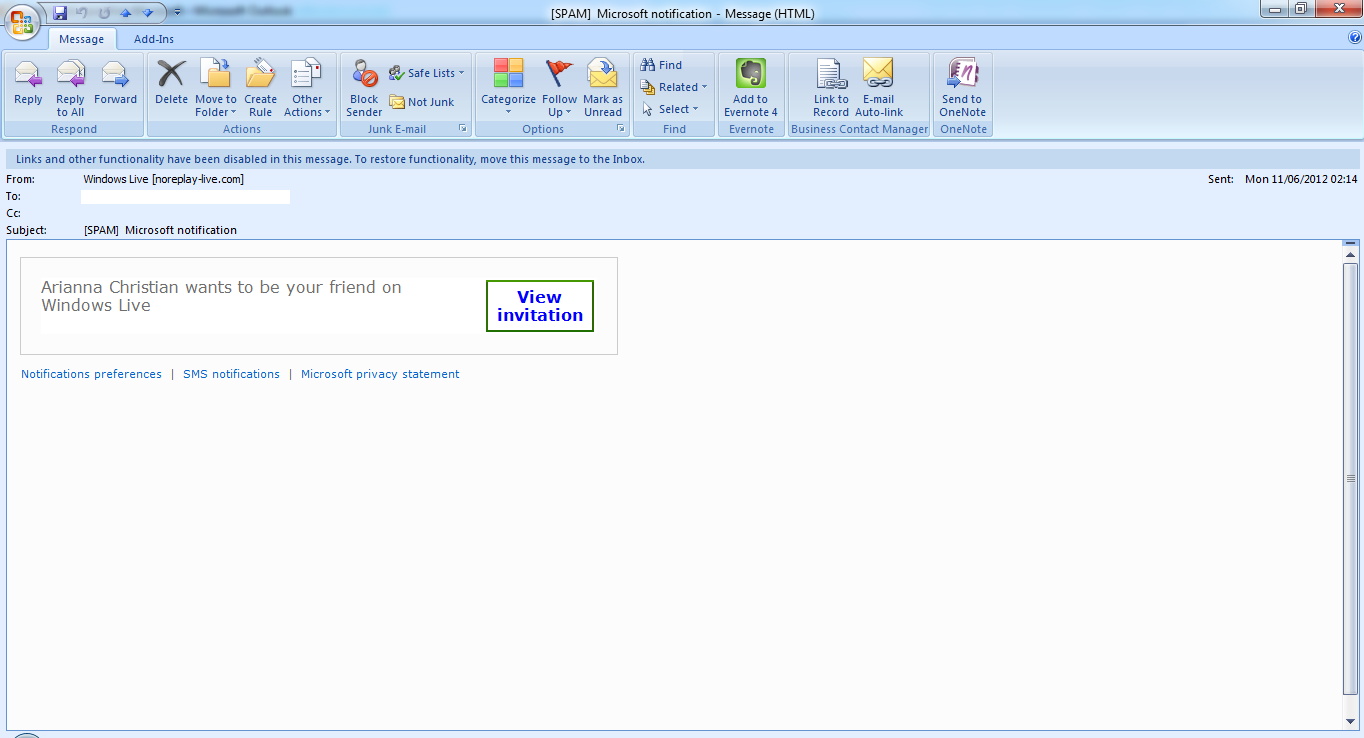Go to Previous Item with up arrow

pos(126,13)
